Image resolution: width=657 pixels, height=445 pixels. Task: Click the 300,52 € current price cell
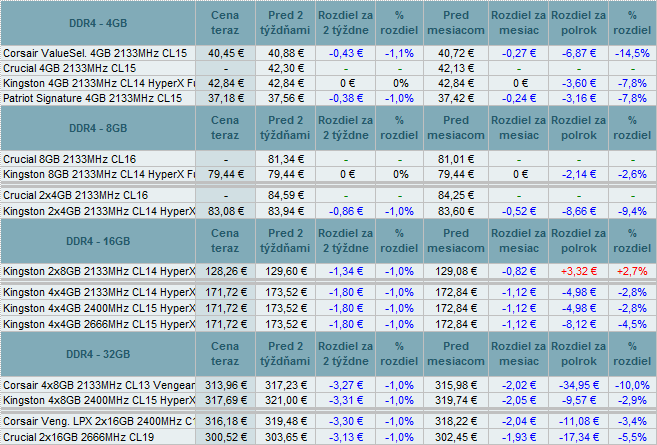[226, 437]
